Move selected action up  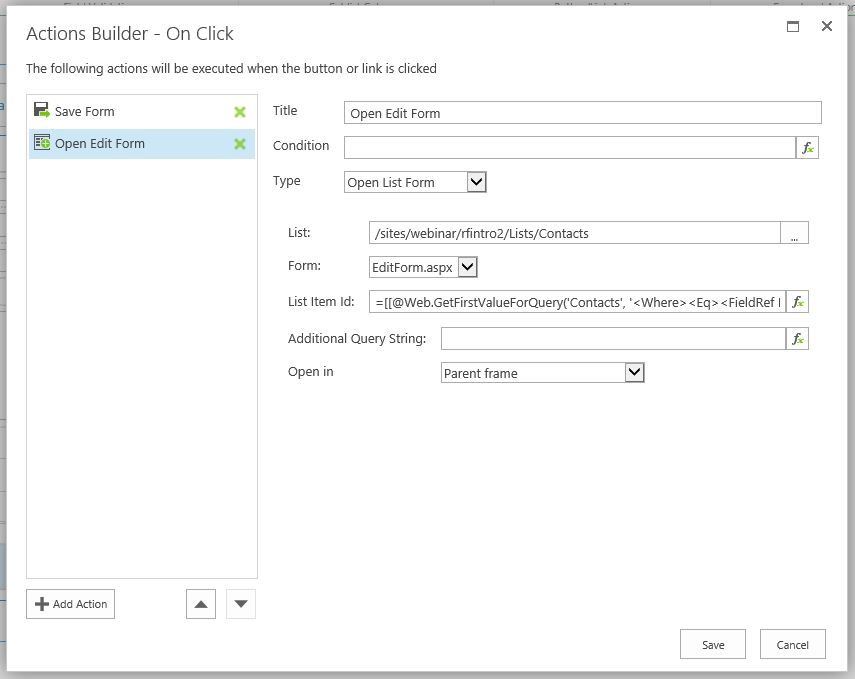201,604
